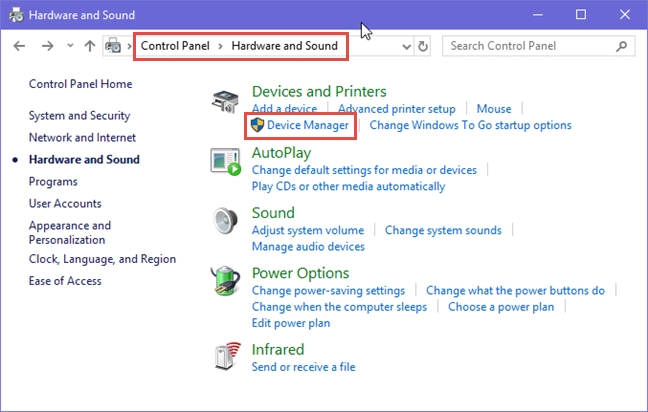Click the Power Options battery icon

coord(225,281)
